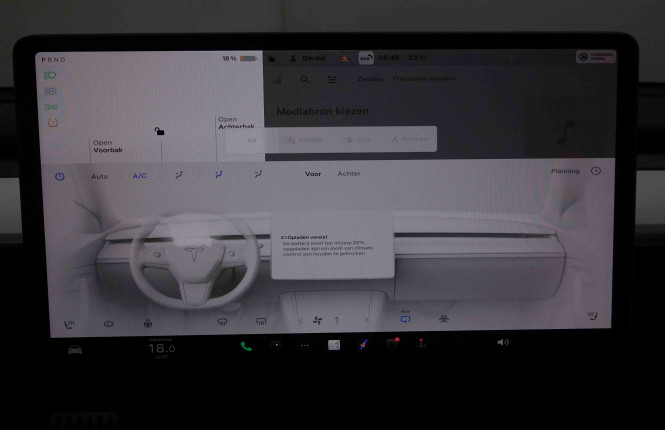The height and width of the screenshot is (430, 665).
Task: Switch to the Achter climate tab
Action: [349, 174]
